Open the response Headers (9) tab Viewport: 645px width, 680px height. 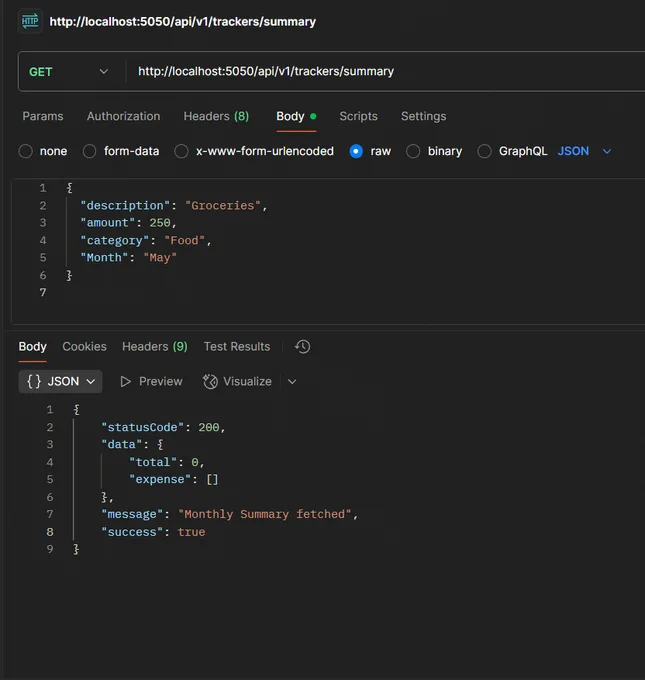tap(155, 347)
